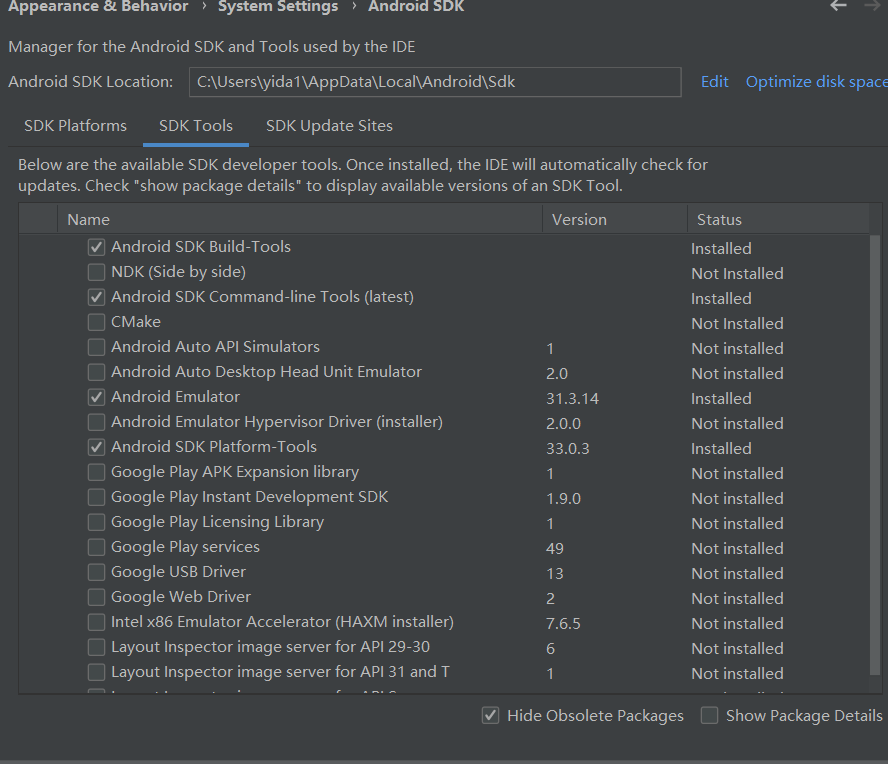Image resolution: width=888 pixels, height=764 pixels.
Task: Uncheck Android SDK Command-line Tools checkbox
Action: tap(96, 297)
